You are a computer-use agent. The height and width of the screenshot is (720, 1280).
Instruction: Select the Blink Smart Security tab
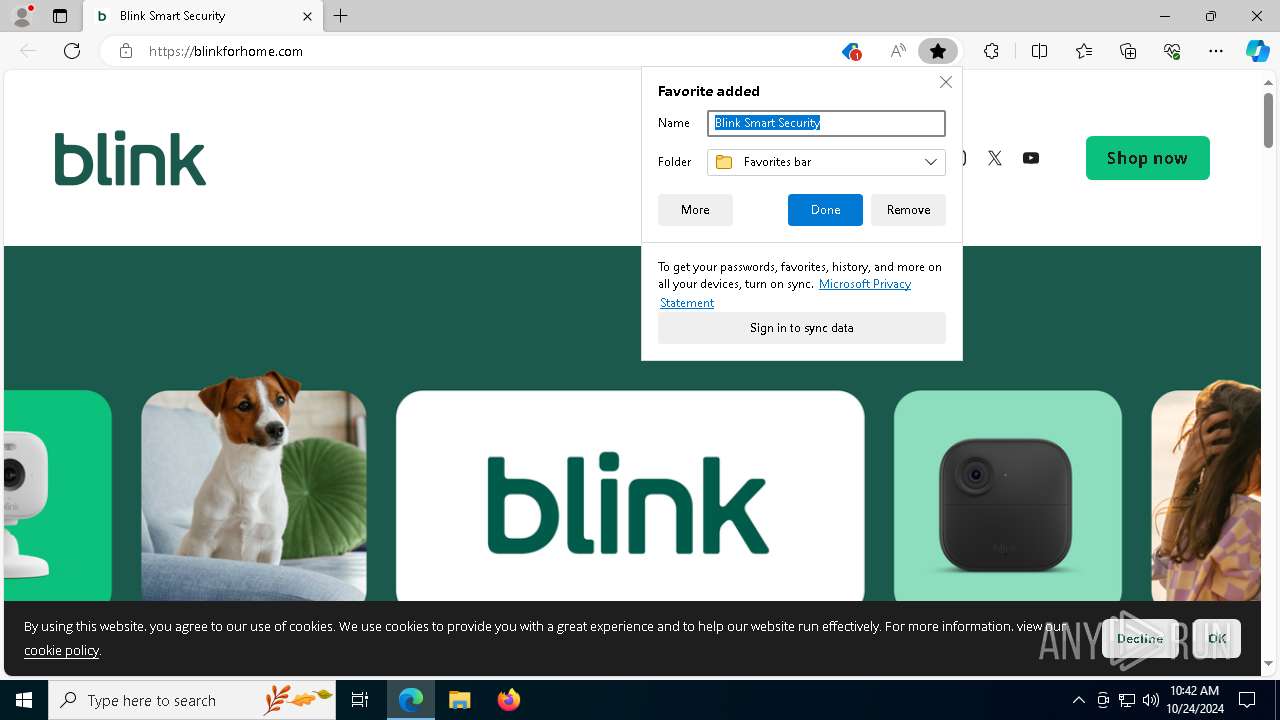click(203, 16)
